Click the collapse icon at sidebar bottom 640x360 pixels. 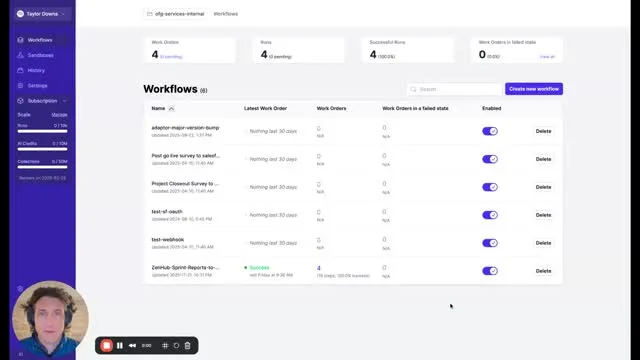pos(21,354)
